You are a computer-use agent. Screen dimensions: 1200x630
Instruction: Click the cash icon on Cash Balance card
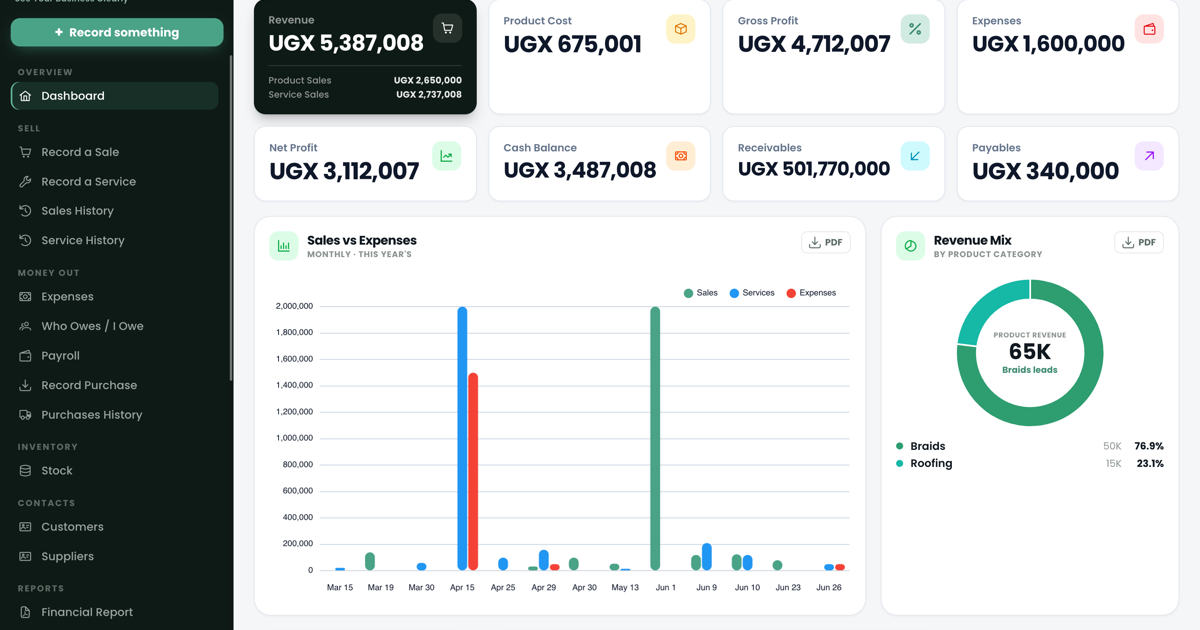coord(681,156)
